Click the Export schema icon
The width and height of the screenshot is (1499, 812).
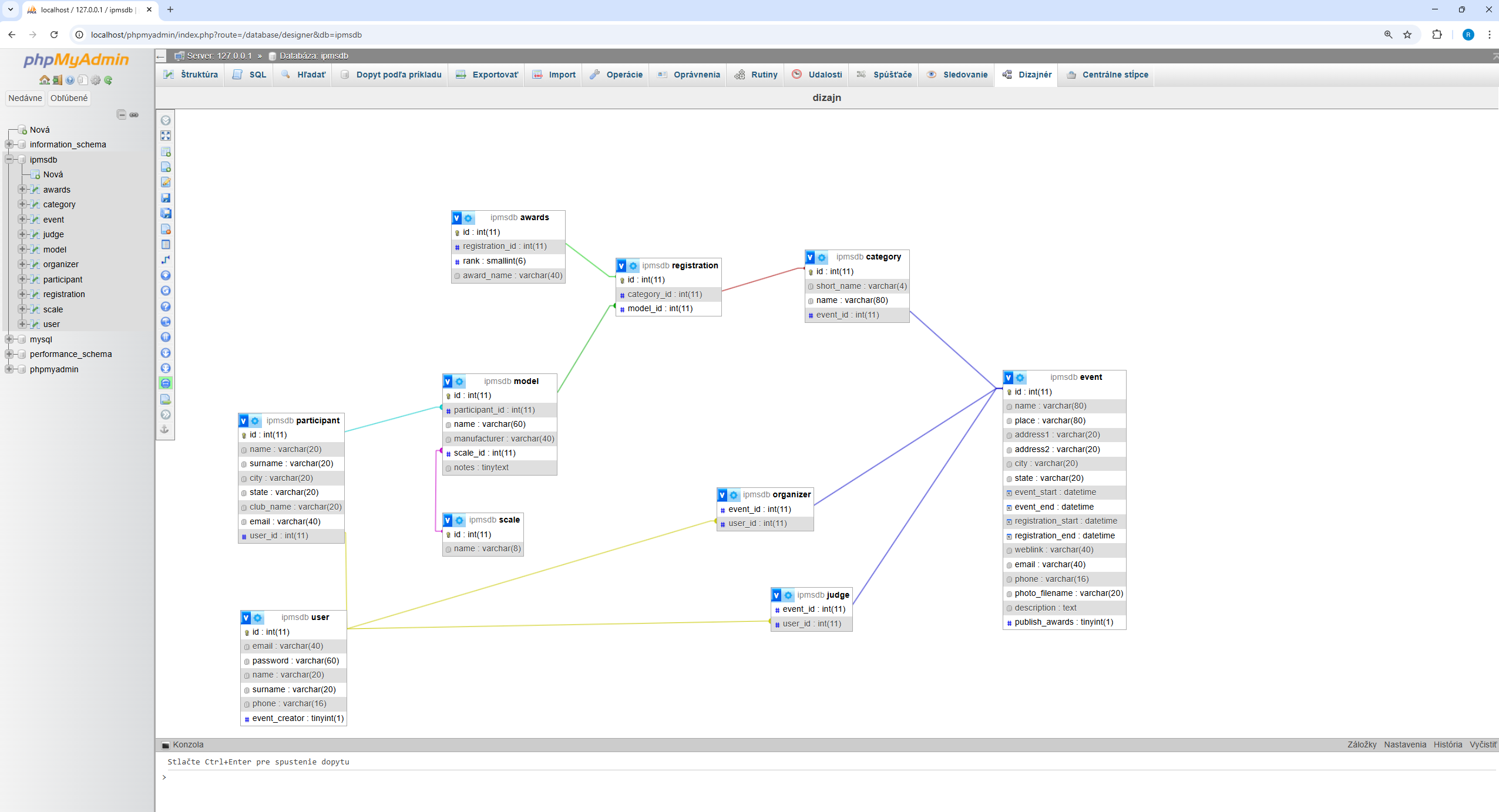[x=166, y=399]
